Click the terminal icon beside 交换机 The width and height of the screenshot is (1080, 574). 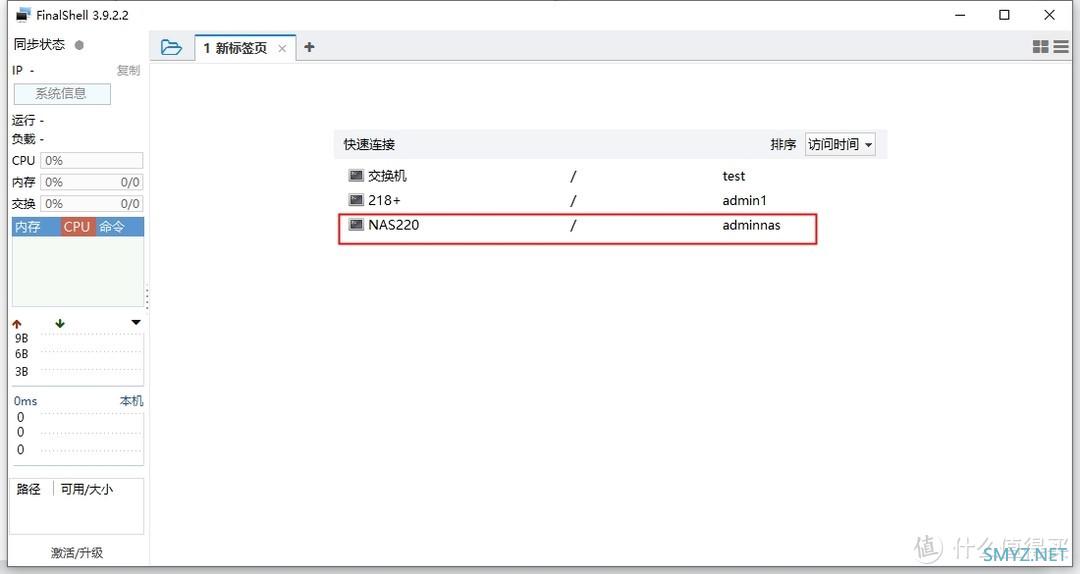pos(356,176)
